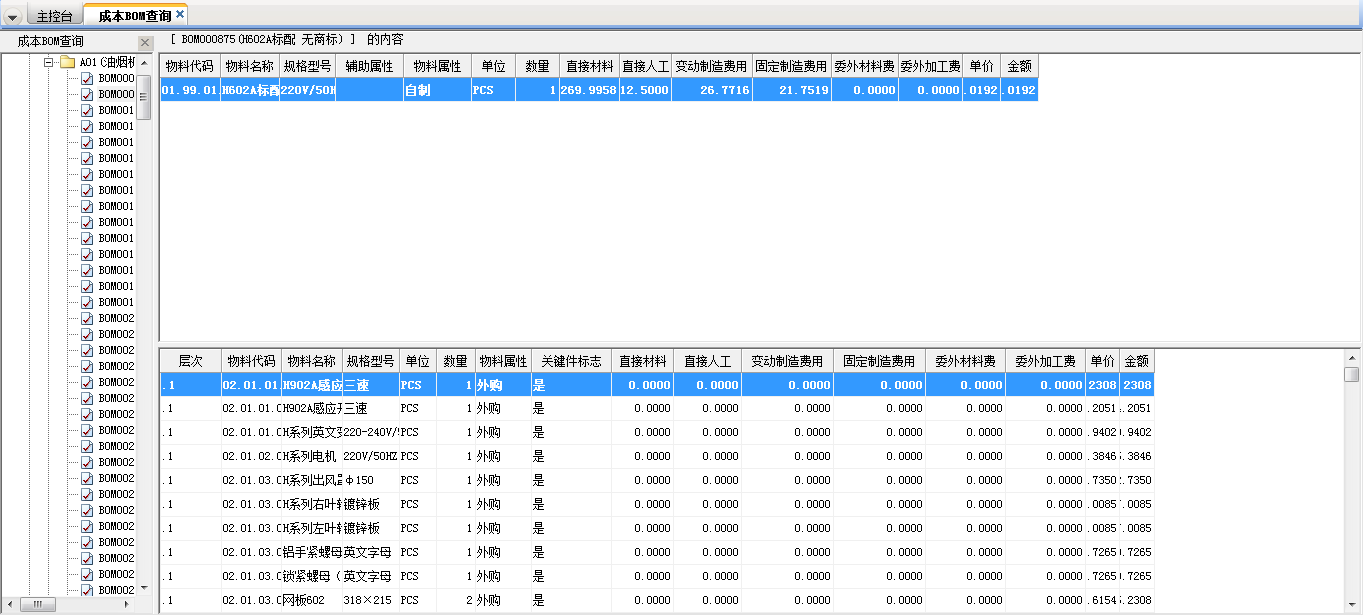
Task: Click the 02.01.02. material code cell
Action: click(251, 456)
